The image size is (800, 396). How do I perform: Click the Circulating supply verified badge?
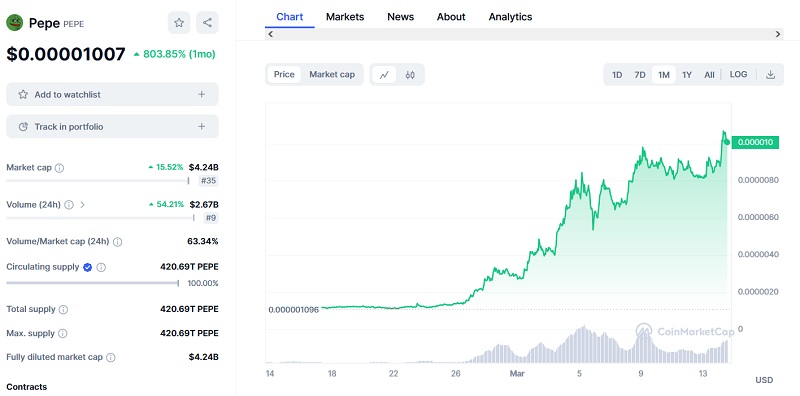point(87,267)
